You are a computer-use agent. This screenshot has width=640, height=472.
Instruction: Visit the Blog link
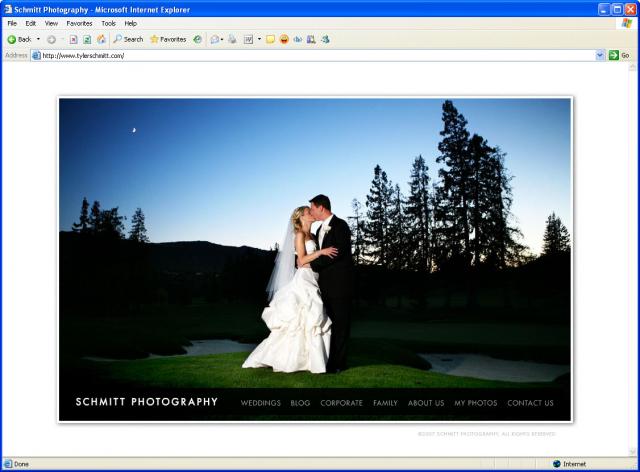coord(300,403)
